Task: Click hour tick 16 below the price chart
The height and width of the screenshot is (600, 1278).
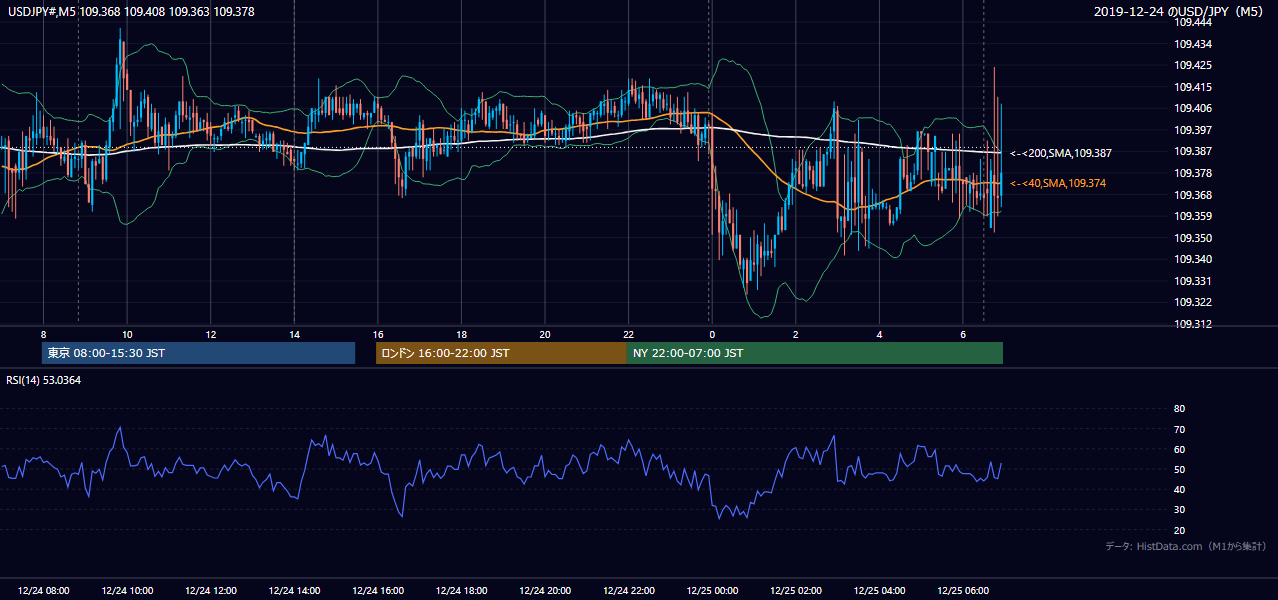Action: tap(378, 334)
